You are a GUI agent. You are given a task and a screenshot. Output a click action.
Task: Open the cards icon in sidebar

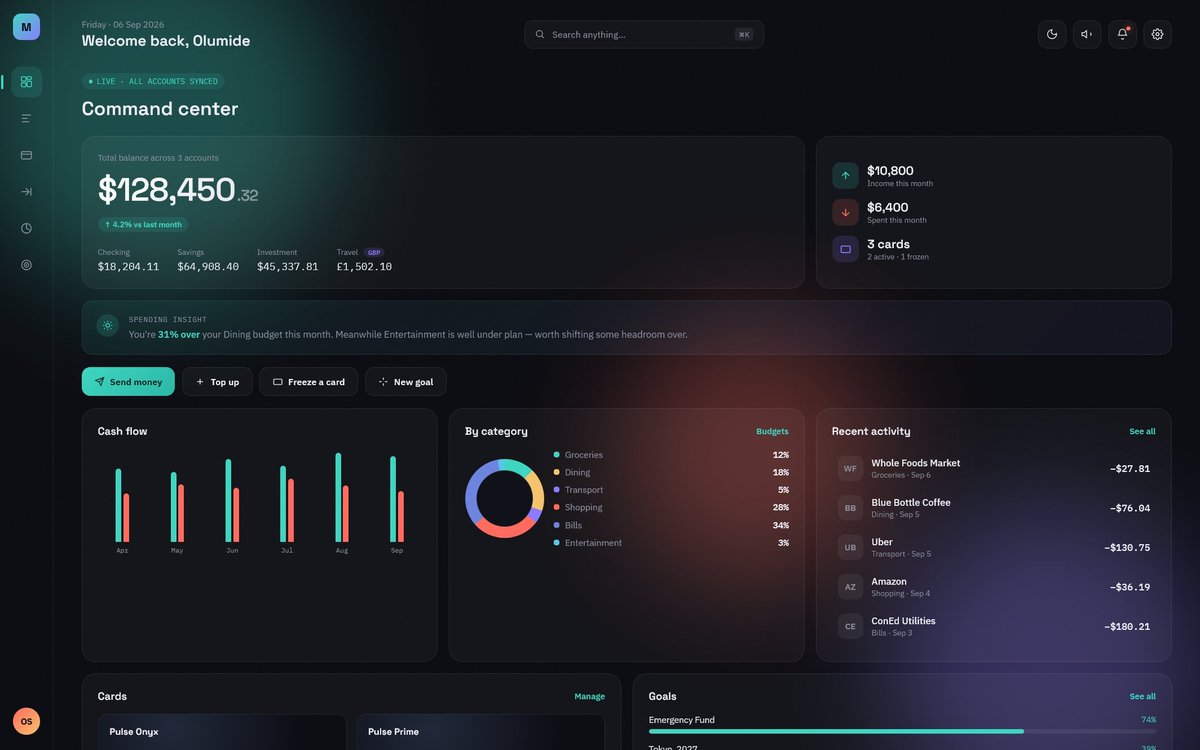coord(26,155)
